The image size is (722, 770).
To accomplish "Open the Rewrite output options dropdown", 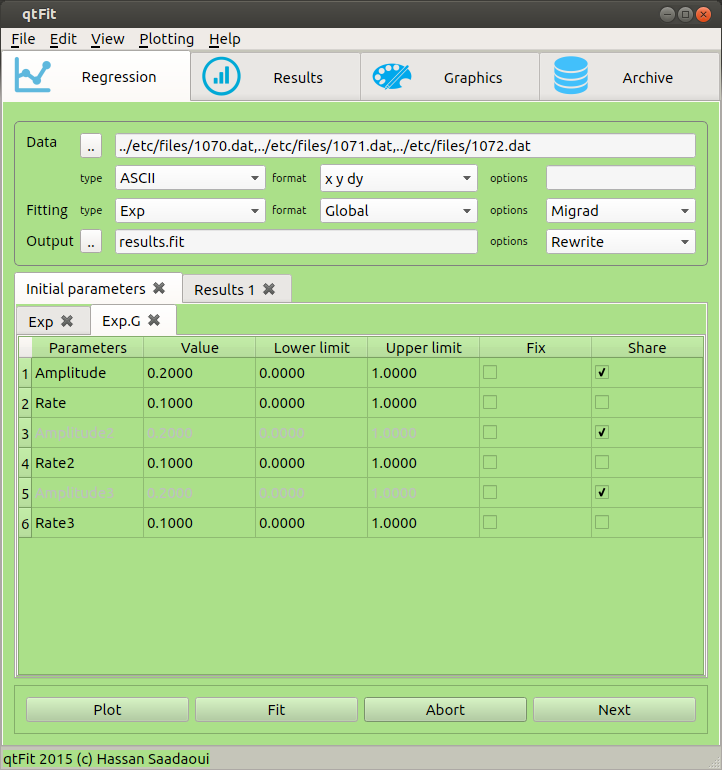I will pyautogui.click(x=620, y=242).
